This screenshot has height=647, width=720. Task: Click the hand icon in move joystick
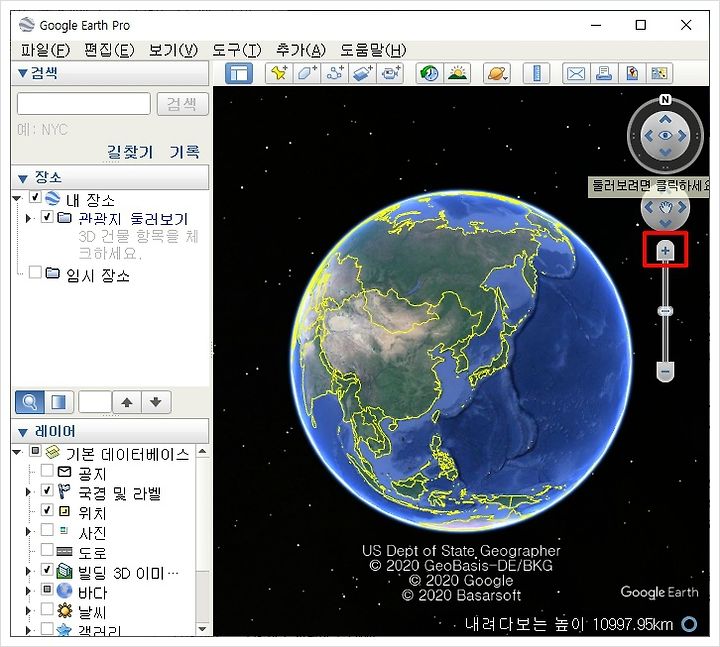[x=665, y=208]
